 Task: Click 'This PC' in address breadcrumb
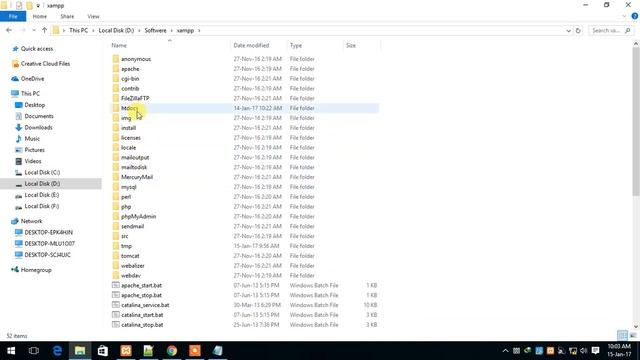coord(78,31)
